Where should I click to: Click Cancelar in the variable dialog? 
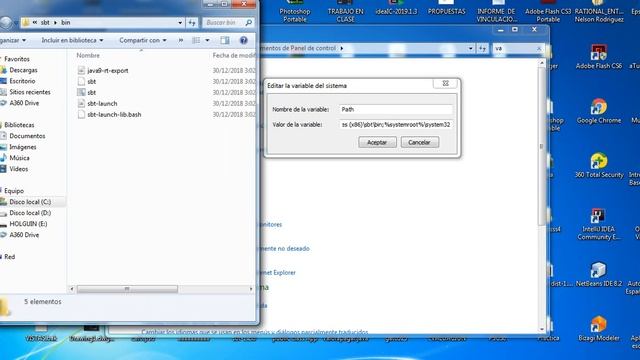tap(420, 142)
